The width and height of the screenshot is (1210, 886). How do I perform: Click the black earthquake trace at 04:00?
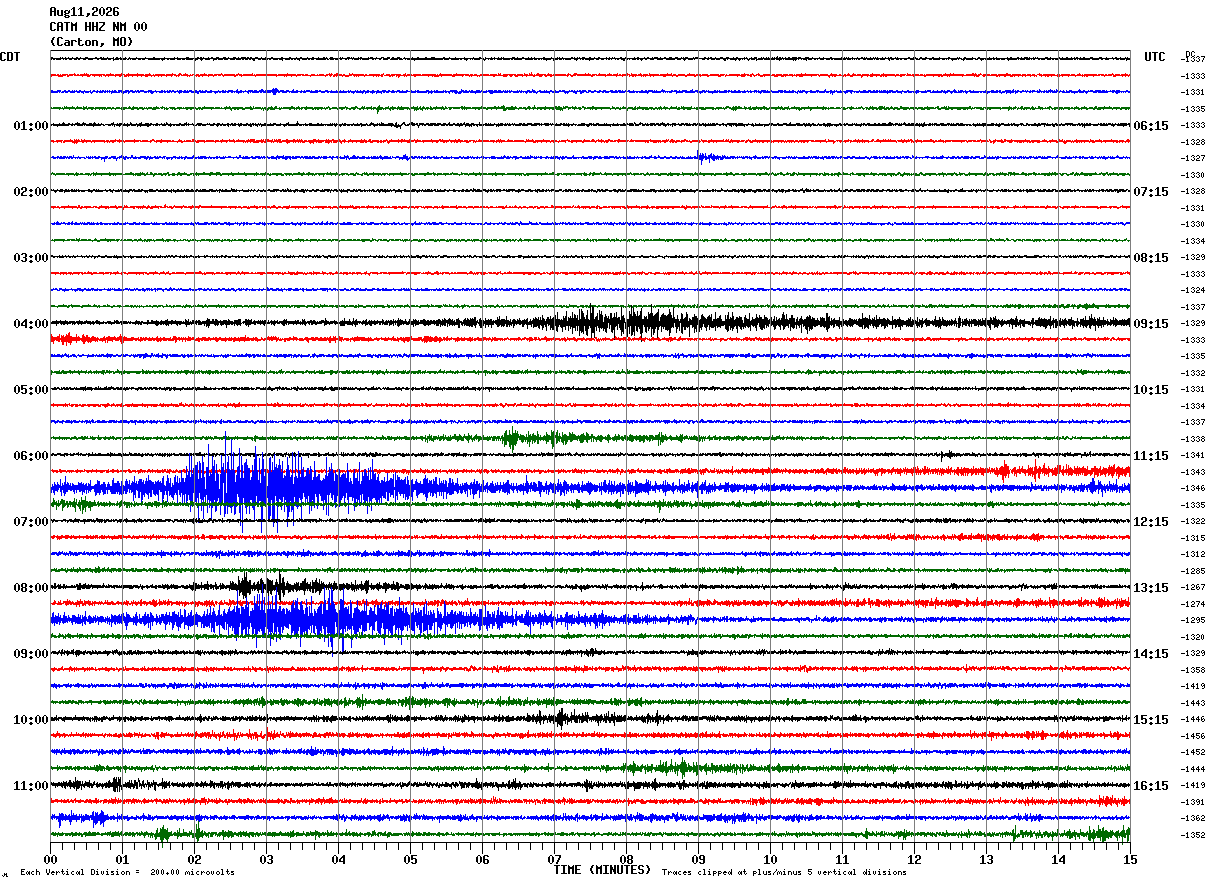tap(640, 322)
